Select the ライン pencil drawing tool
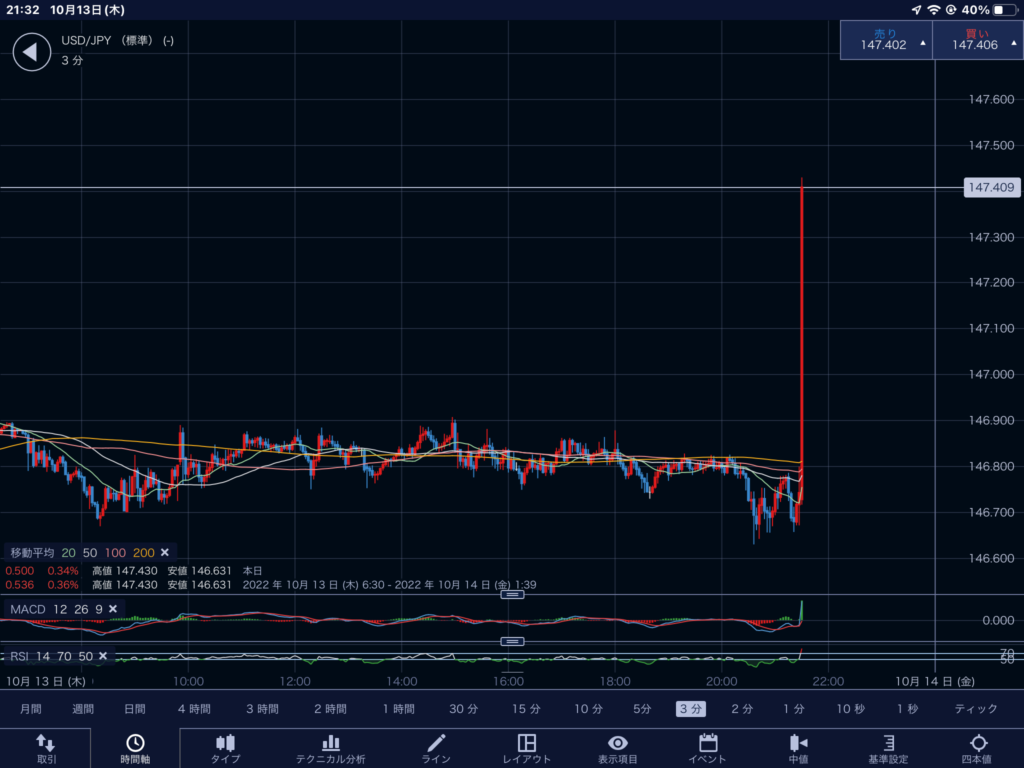The image size is (1024, 768). (436, 743)
